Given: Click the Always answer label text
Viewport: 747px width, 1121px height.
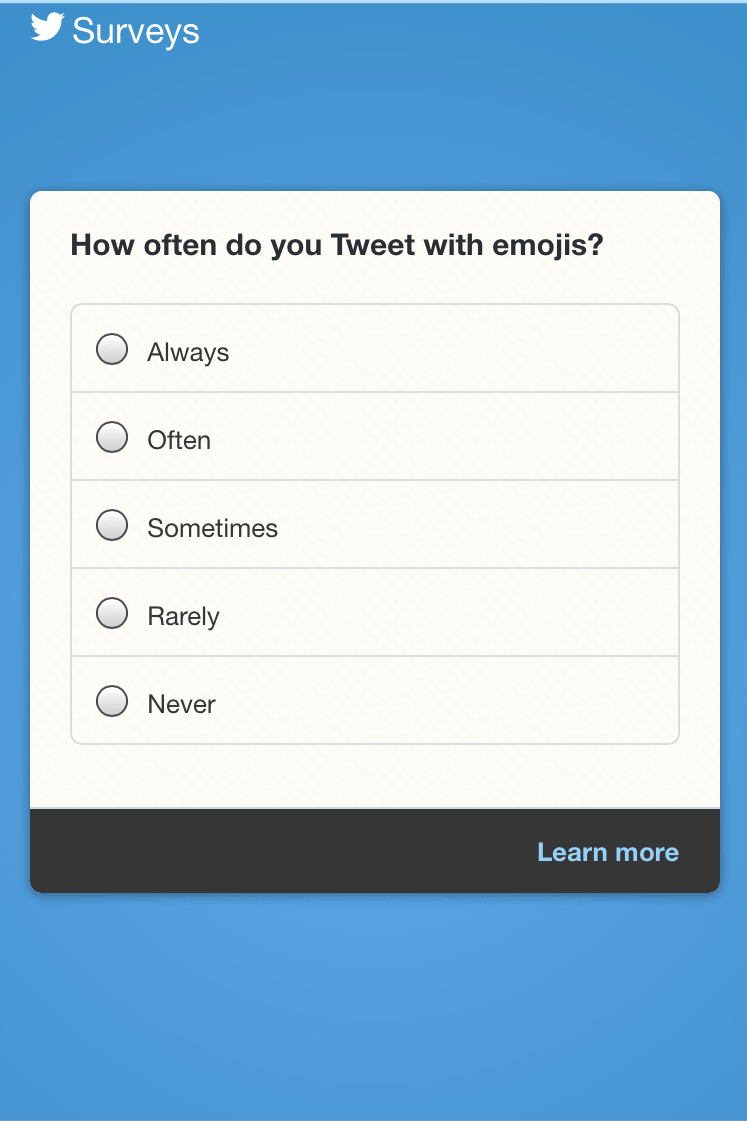Looking at the screenshot, I should tap(188, 352).
